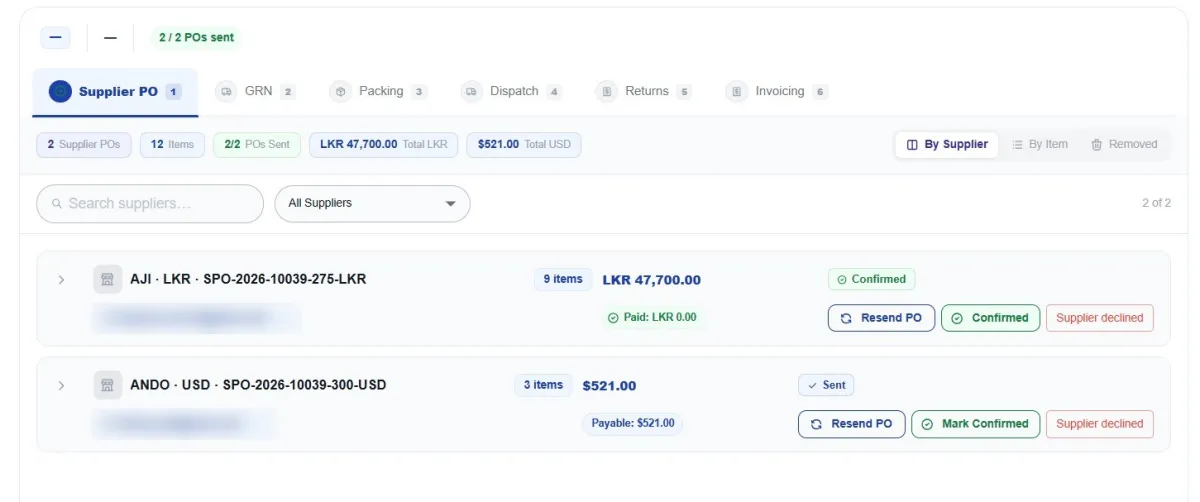Click the LKR 47,700.00 amount in AJI row
This screenshot has width=1200, height=502.
pos(652,280)
